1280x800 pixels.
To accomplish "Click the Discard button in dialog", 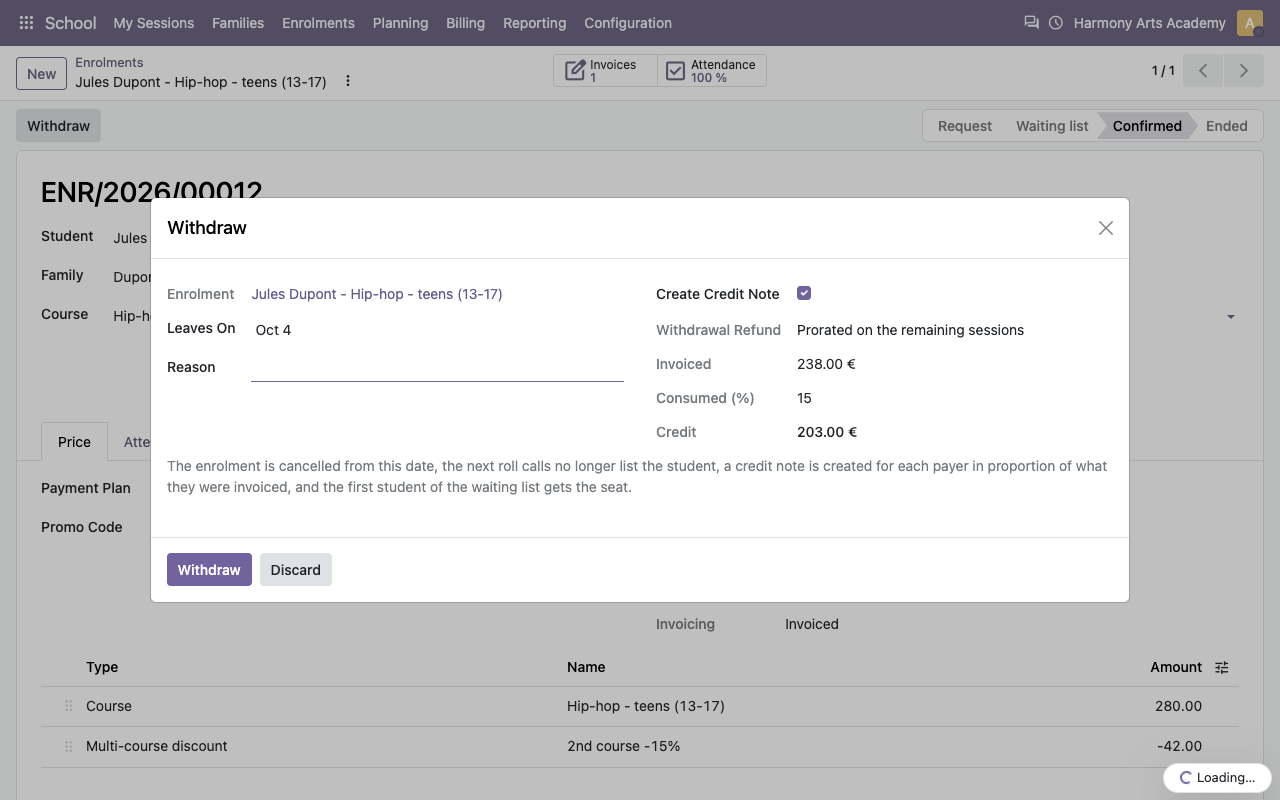I will point(296,570).
